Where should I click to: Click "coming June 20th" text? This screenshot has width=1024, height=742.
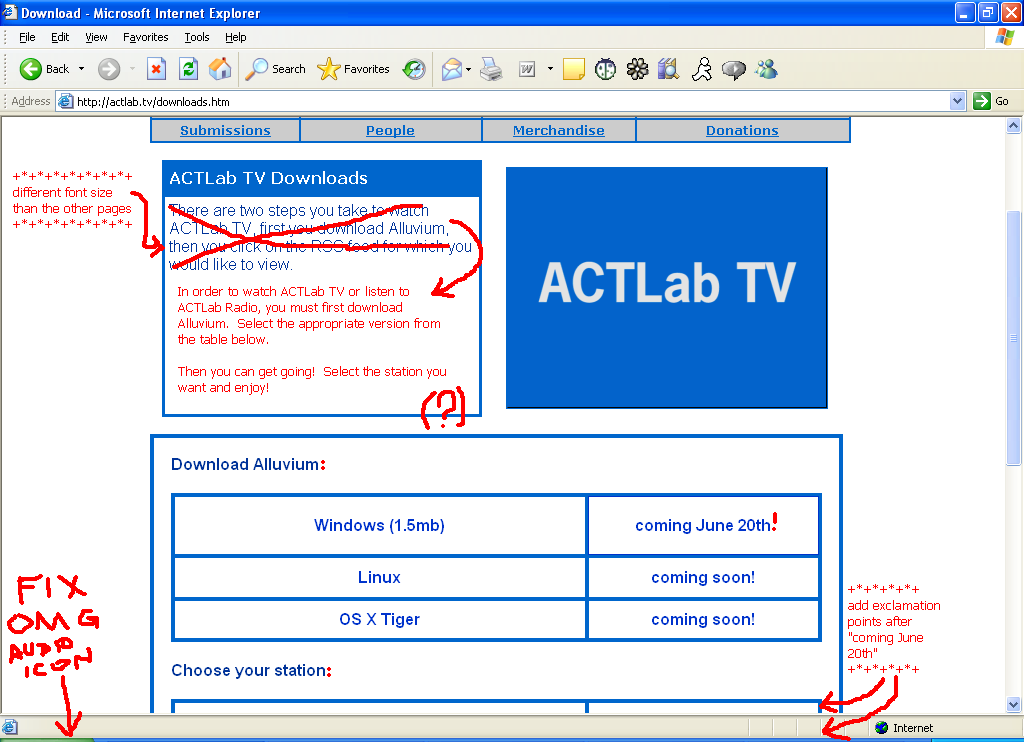(x=703, y=525)
